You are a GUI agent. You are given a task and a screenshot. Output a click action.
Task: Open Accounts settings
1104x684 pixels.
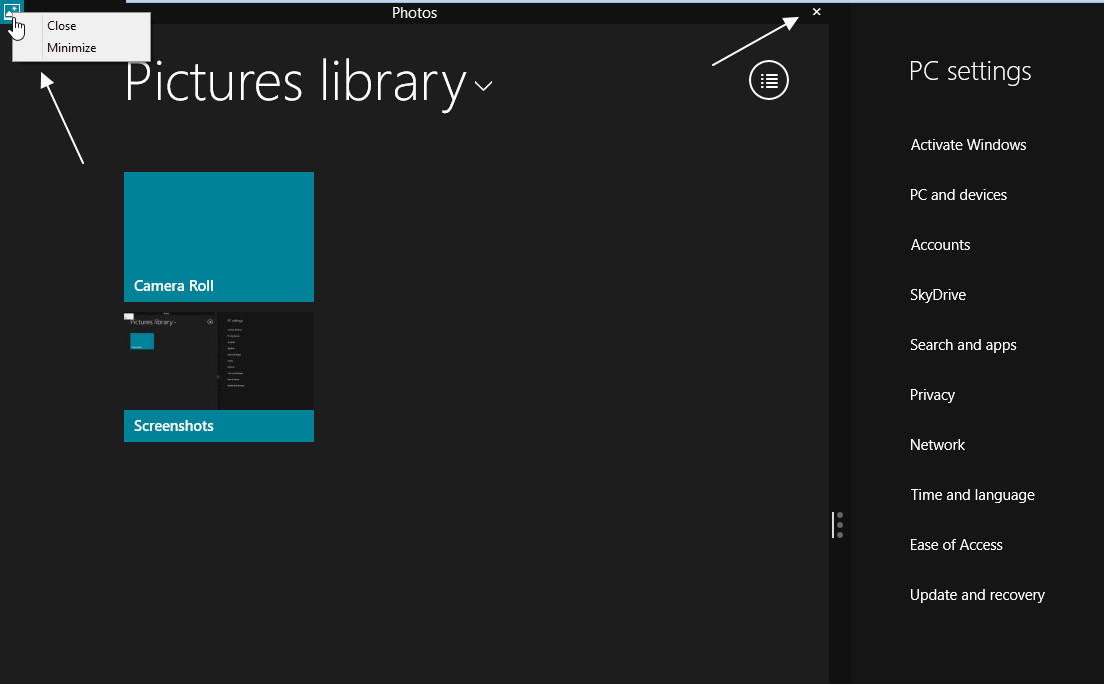940,245
